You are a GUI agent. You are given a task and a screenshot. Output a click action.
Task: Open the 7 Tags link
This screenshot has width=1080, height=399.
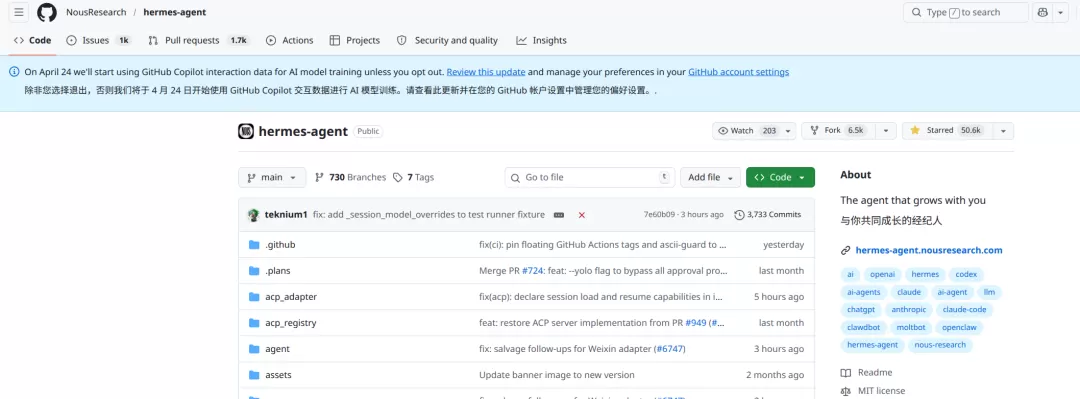coord(413,177)
